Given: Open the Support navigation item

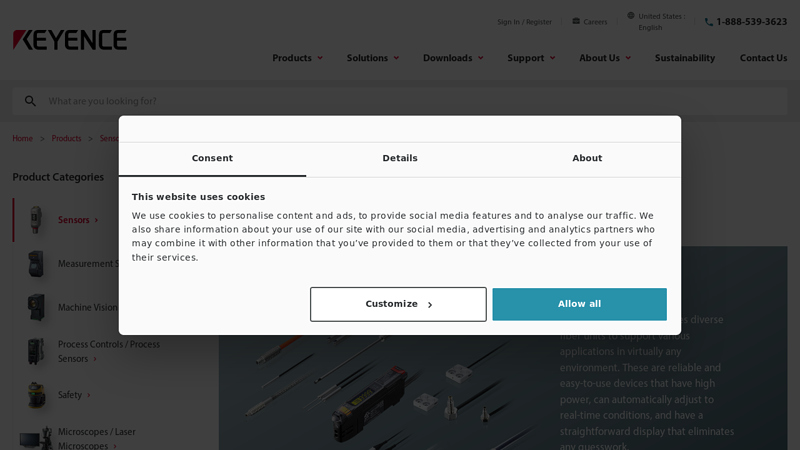Looking at the screenshot, I should [x=526, y=58].
